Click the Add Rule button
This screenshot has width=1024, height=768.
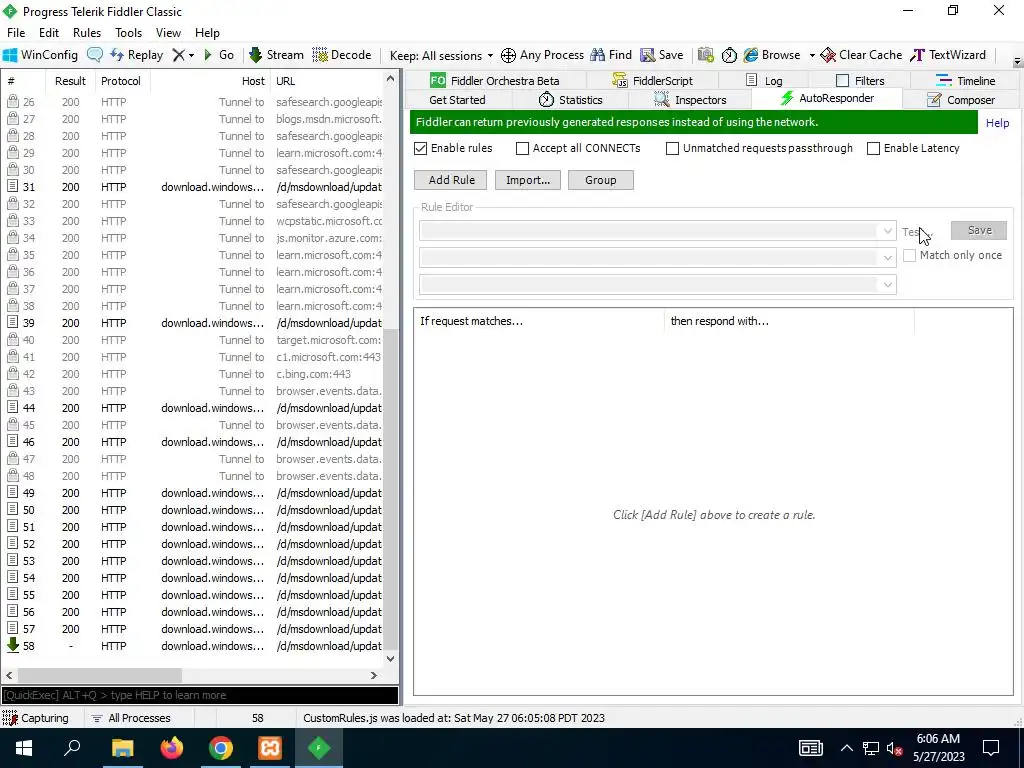[451, 180]
